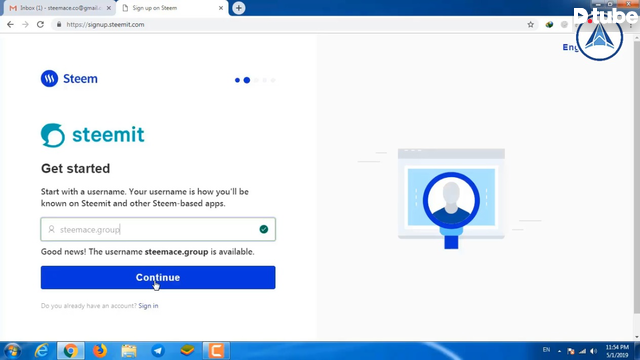640x360 pixels.
Task: Open the BlueStacks taskbar icon
Action: pyautogui.click(x=187, y=351)
